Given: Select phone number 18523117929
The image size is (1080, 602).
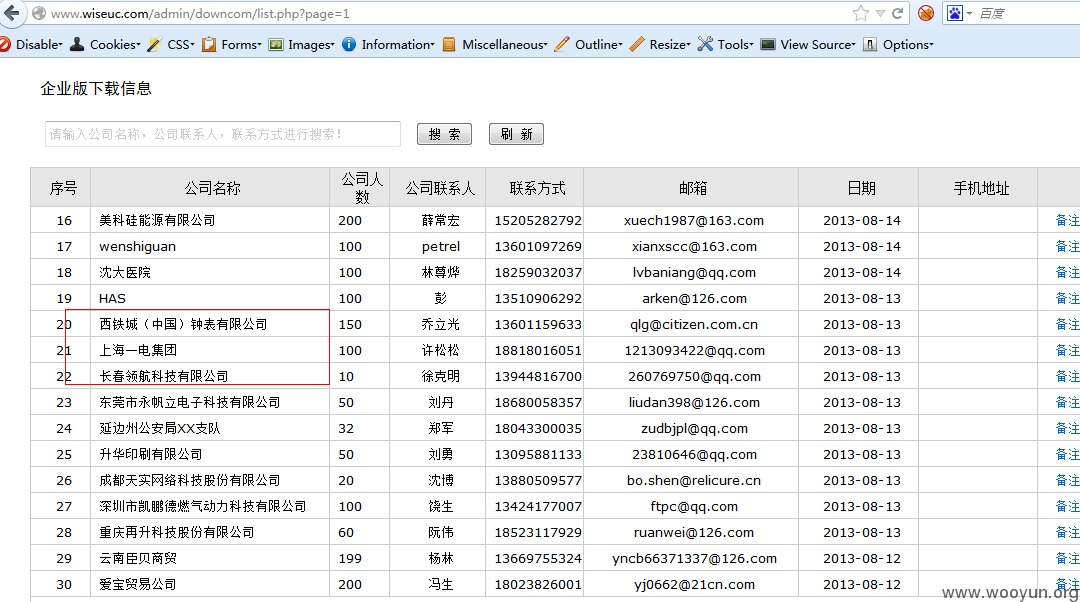Looking at the screenshot, I should (x=538, y=532).
